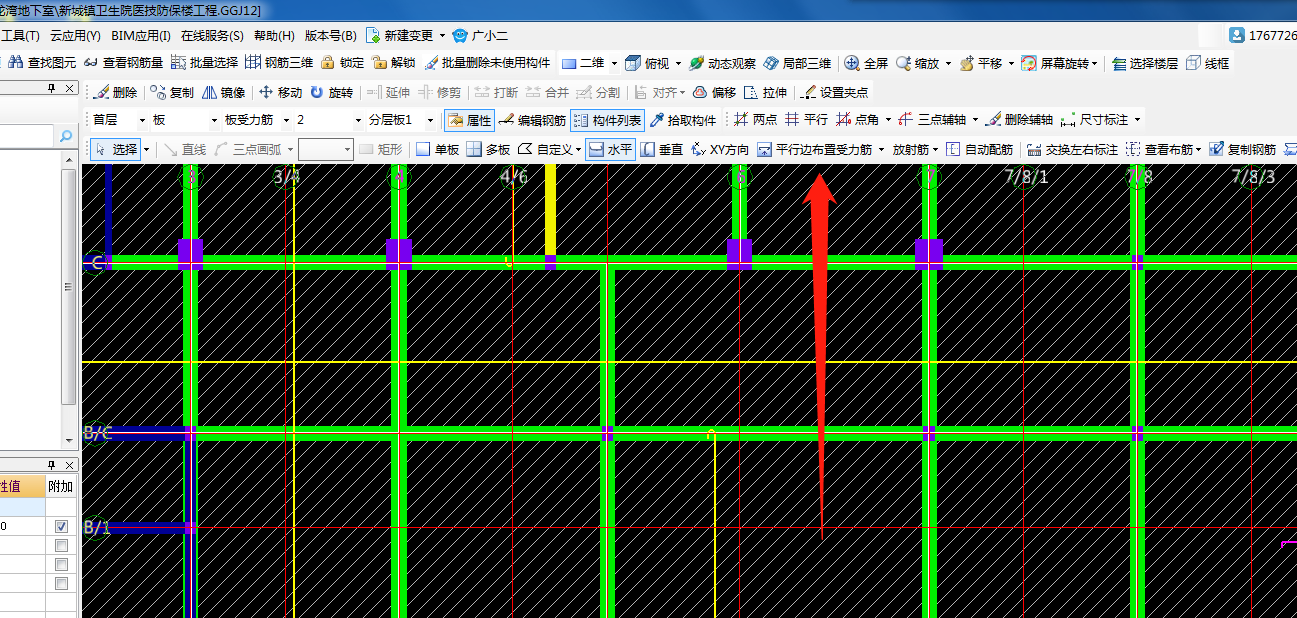Click the 删除辅轴 delete auxiliary axis tool
The height and width of the screenshot is (618, 1297).
1019,119
